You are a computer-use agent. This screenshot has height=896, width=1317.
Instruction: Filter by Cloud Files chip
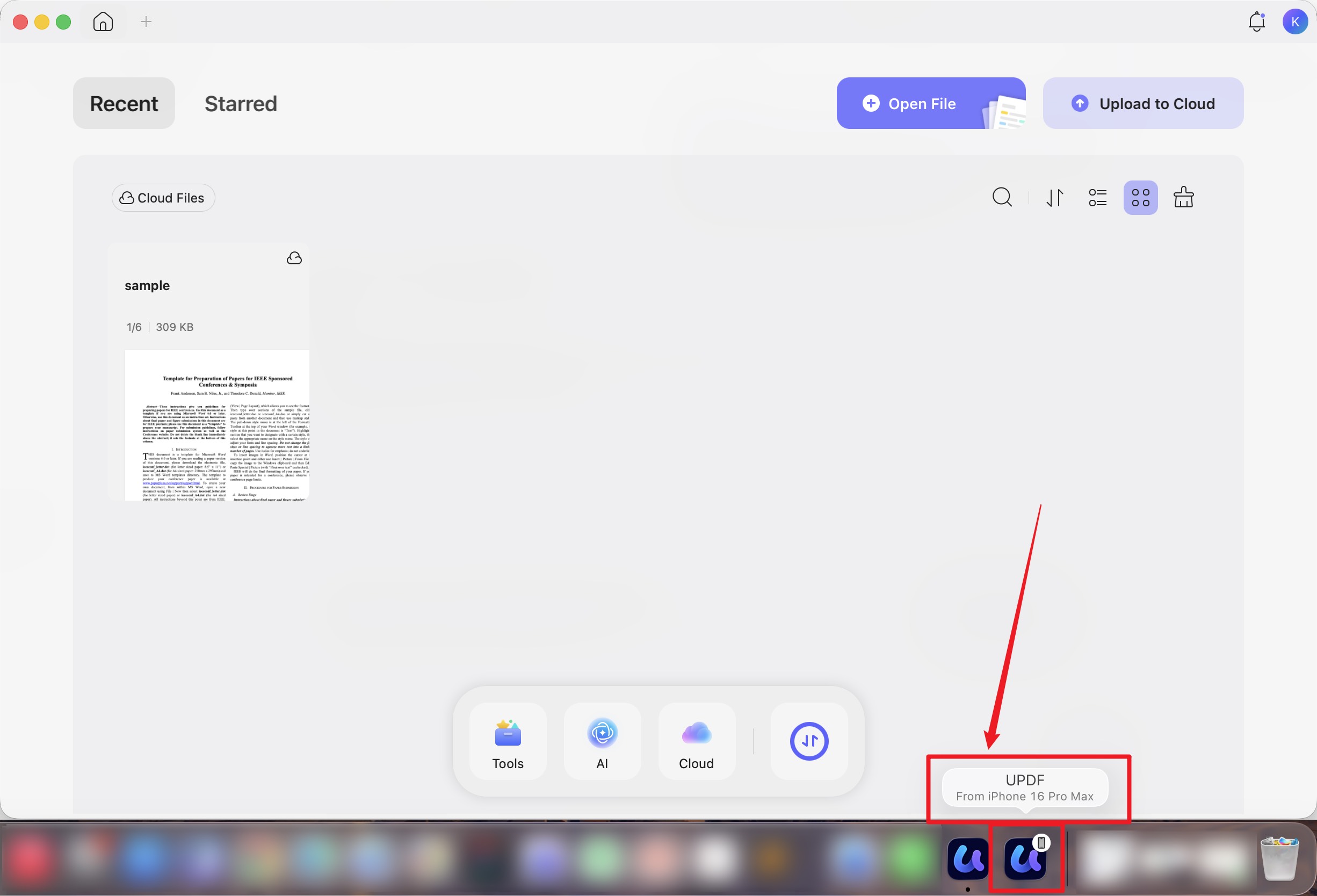163,198
